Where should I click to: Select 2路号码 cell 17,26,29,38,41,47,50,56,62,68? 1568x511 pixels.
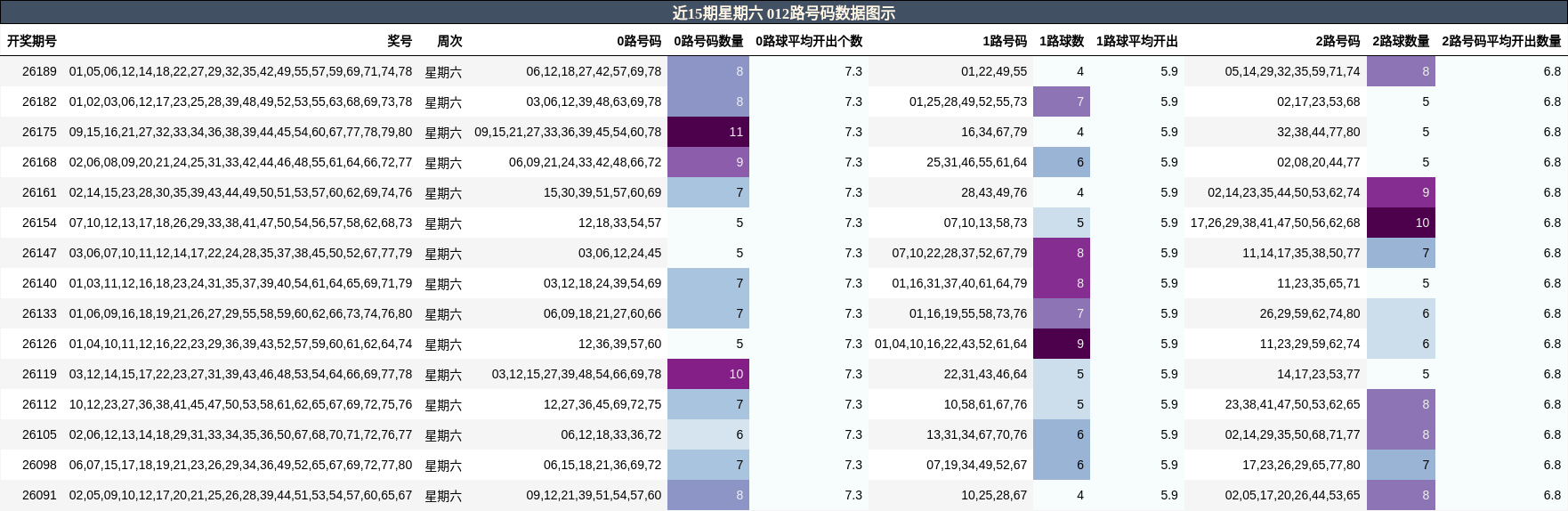tap(1275, 223)
